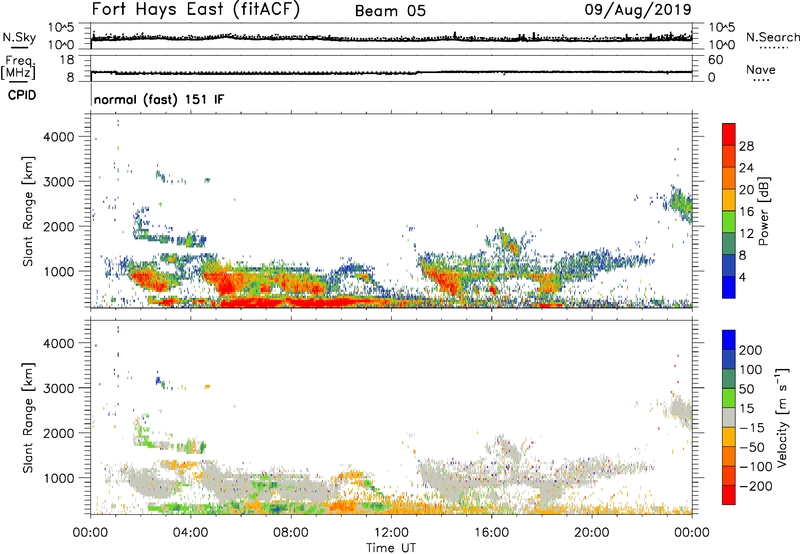Click the 'Nave' legend label
The image size is (800, 554).
click(760, 70)
